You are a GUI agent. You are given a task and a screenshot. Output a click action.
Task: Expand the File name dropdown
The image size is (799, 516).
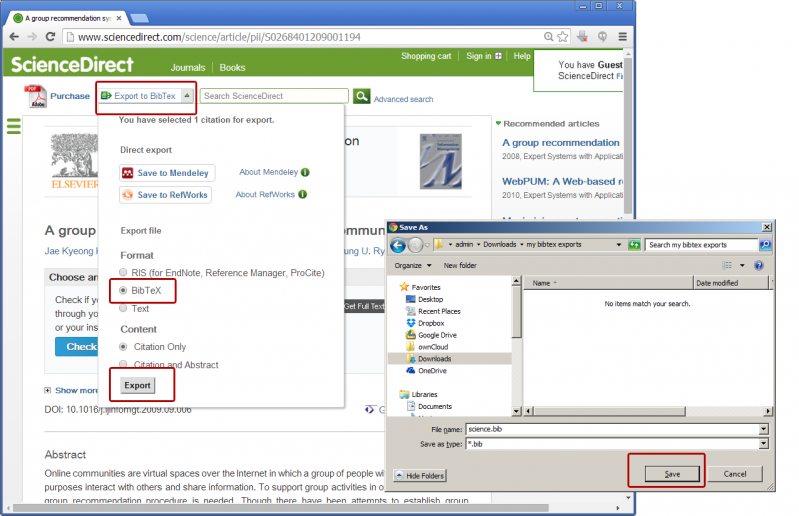click(x=763, y=429)
